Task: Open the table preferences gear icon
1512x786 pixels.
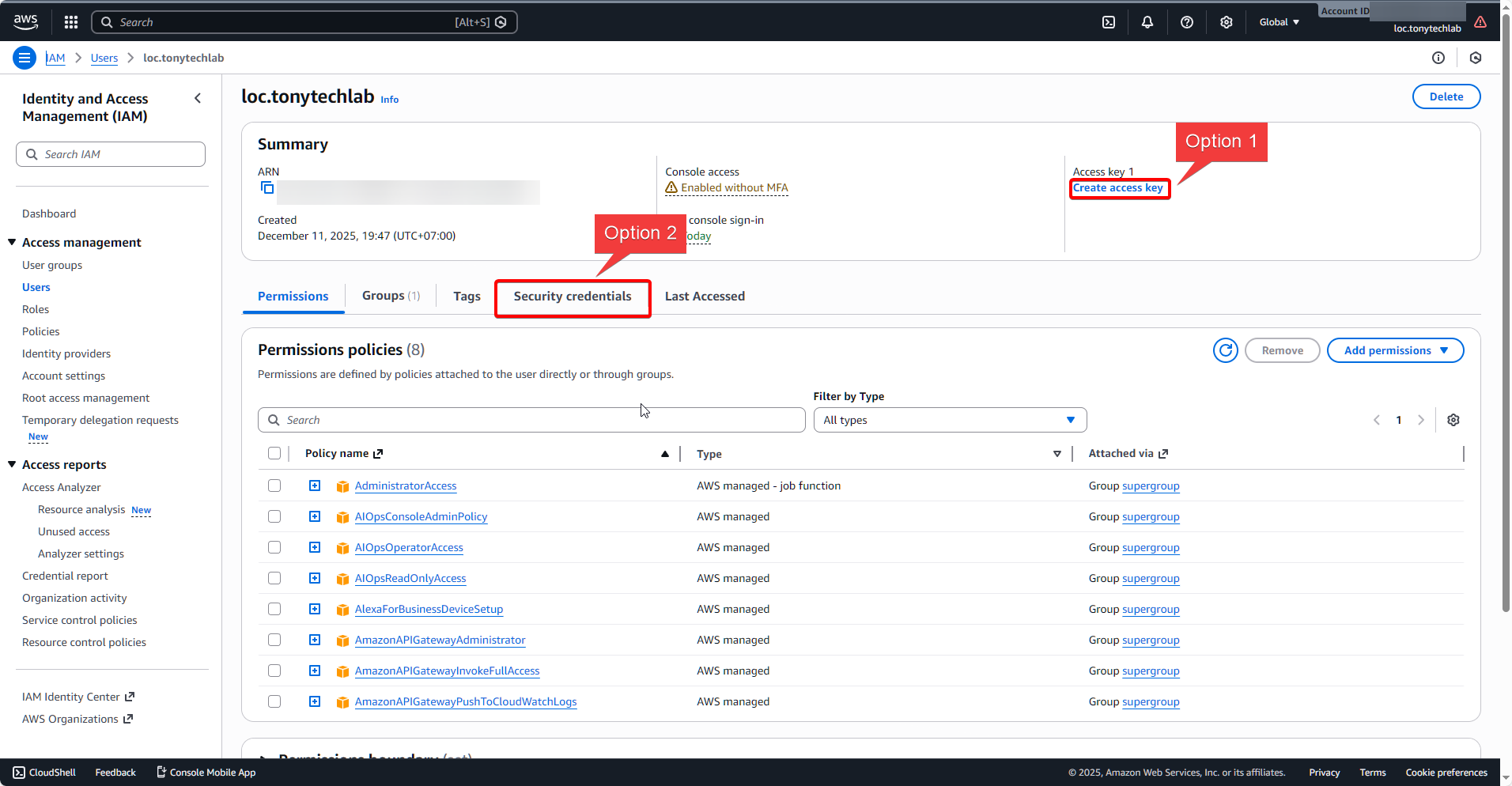Action: coord(1453,420)
